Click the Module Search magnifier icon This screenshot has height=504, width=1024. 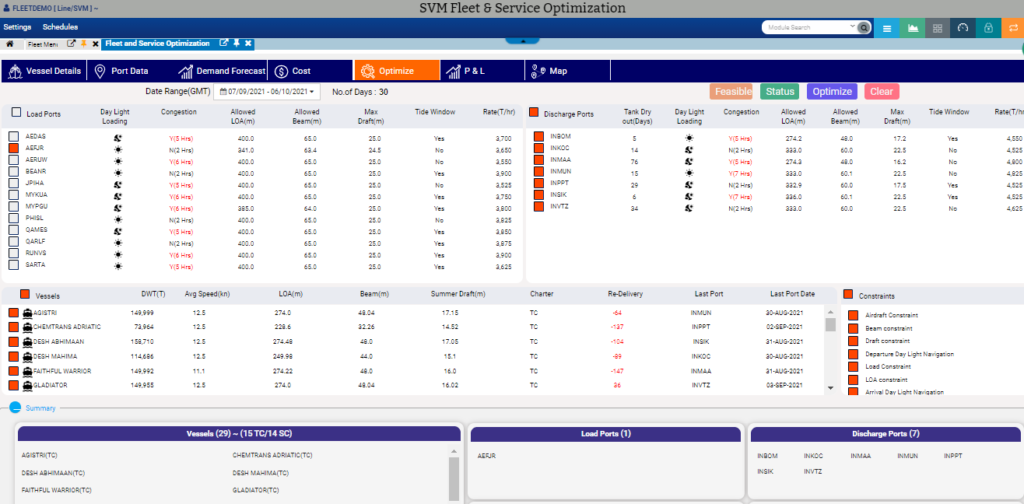coord(863,28)
